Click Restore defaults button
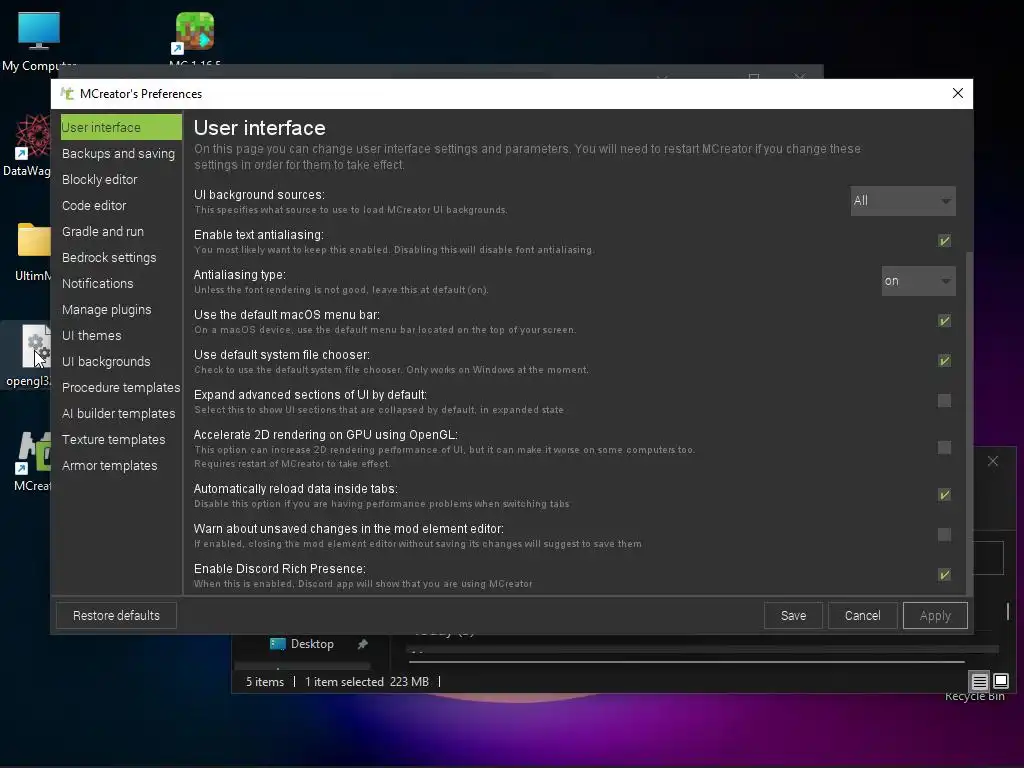Screen dimensions: 1024x768 pos(116,616)
